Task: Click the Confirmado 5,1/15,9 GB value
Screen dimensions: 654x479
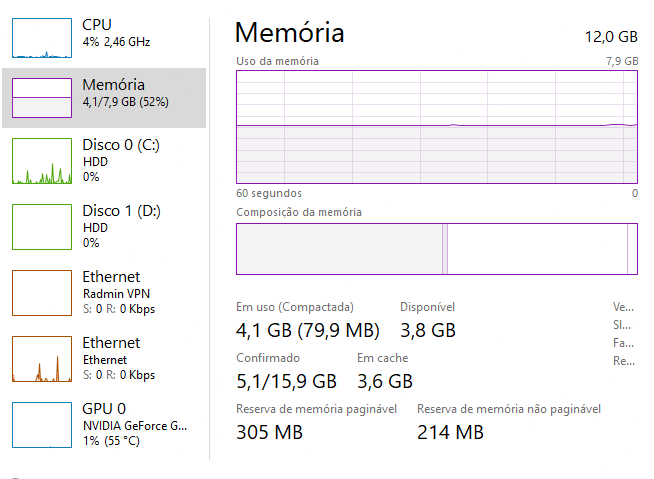Action: pos(287,381)
